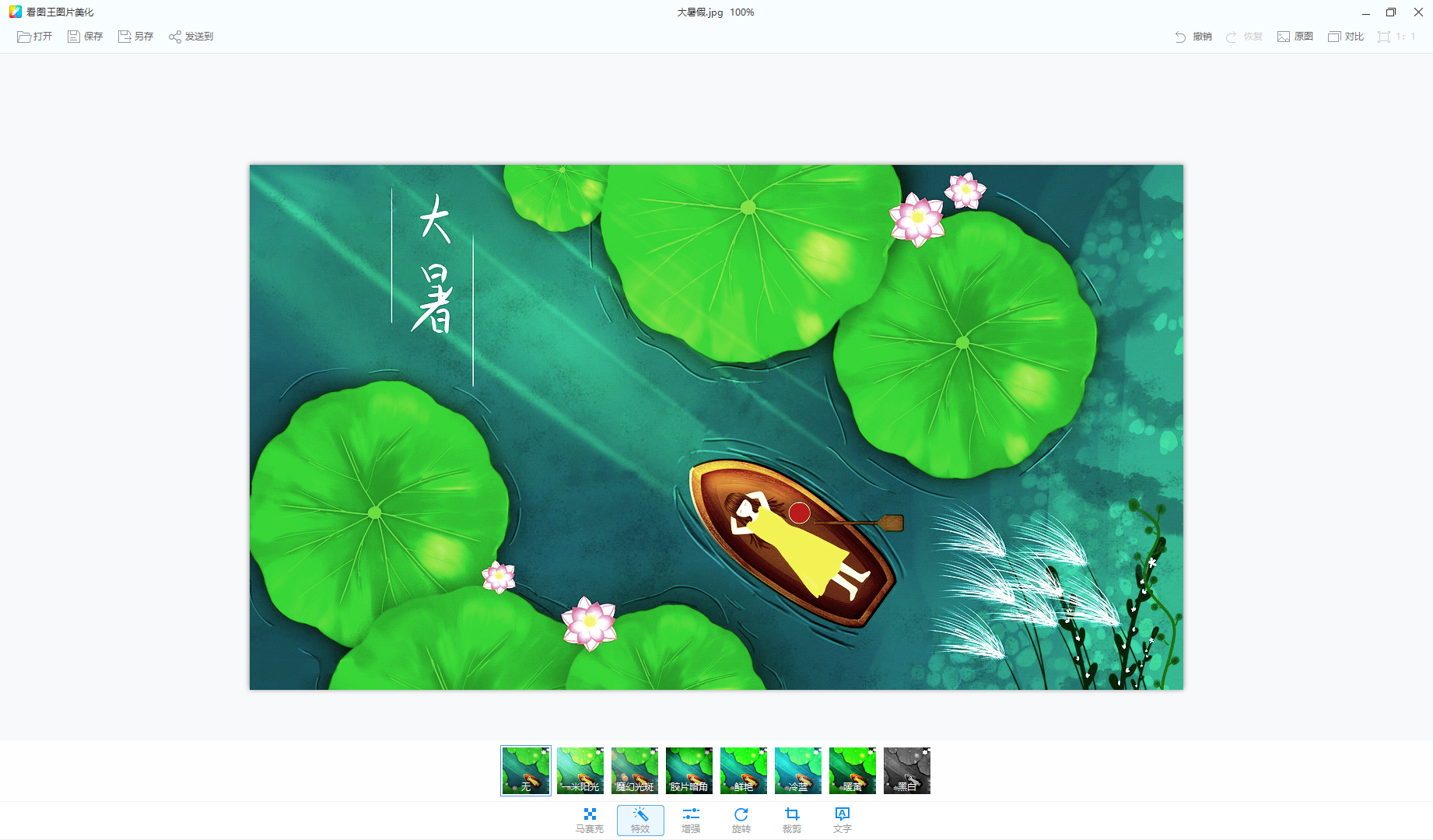Open an image with 打开 button
The image size is (1433, 840).
point(35,37)
